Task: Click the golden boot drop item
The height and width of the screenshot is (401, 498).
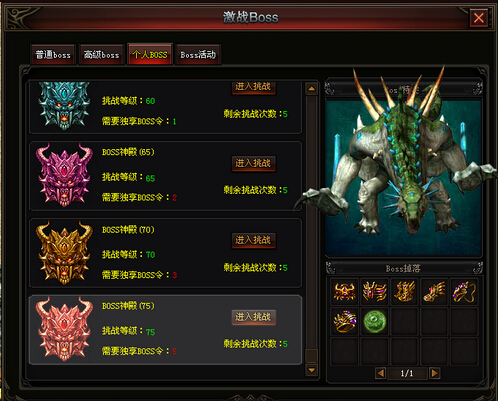Action: click(x=434, y=292)
